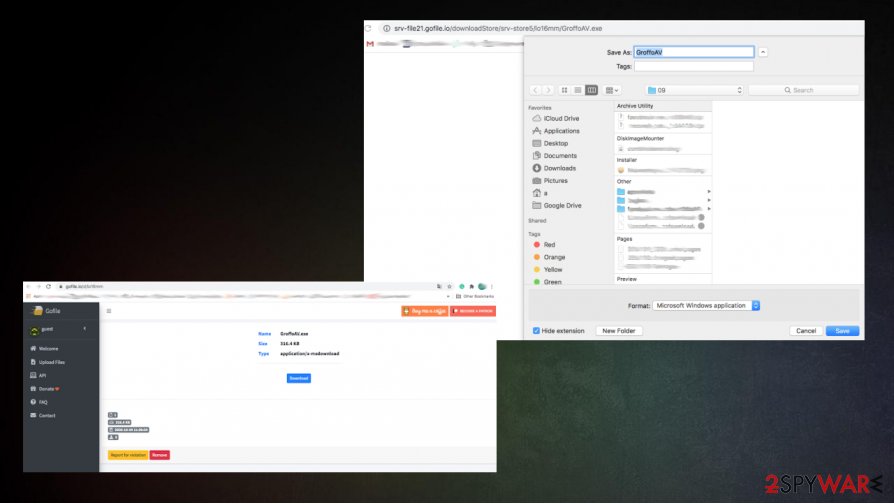Open Chrome three-dot menu
The height and width of the screenshot is (504, 894).
click(x=491, y=286)
